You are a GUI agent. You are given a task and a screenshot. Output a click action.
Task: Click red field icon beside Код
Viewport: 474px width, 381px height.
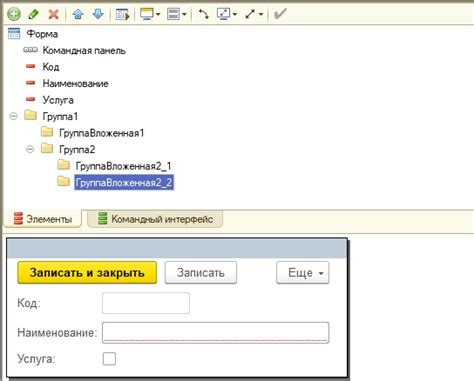click(30, 66)
